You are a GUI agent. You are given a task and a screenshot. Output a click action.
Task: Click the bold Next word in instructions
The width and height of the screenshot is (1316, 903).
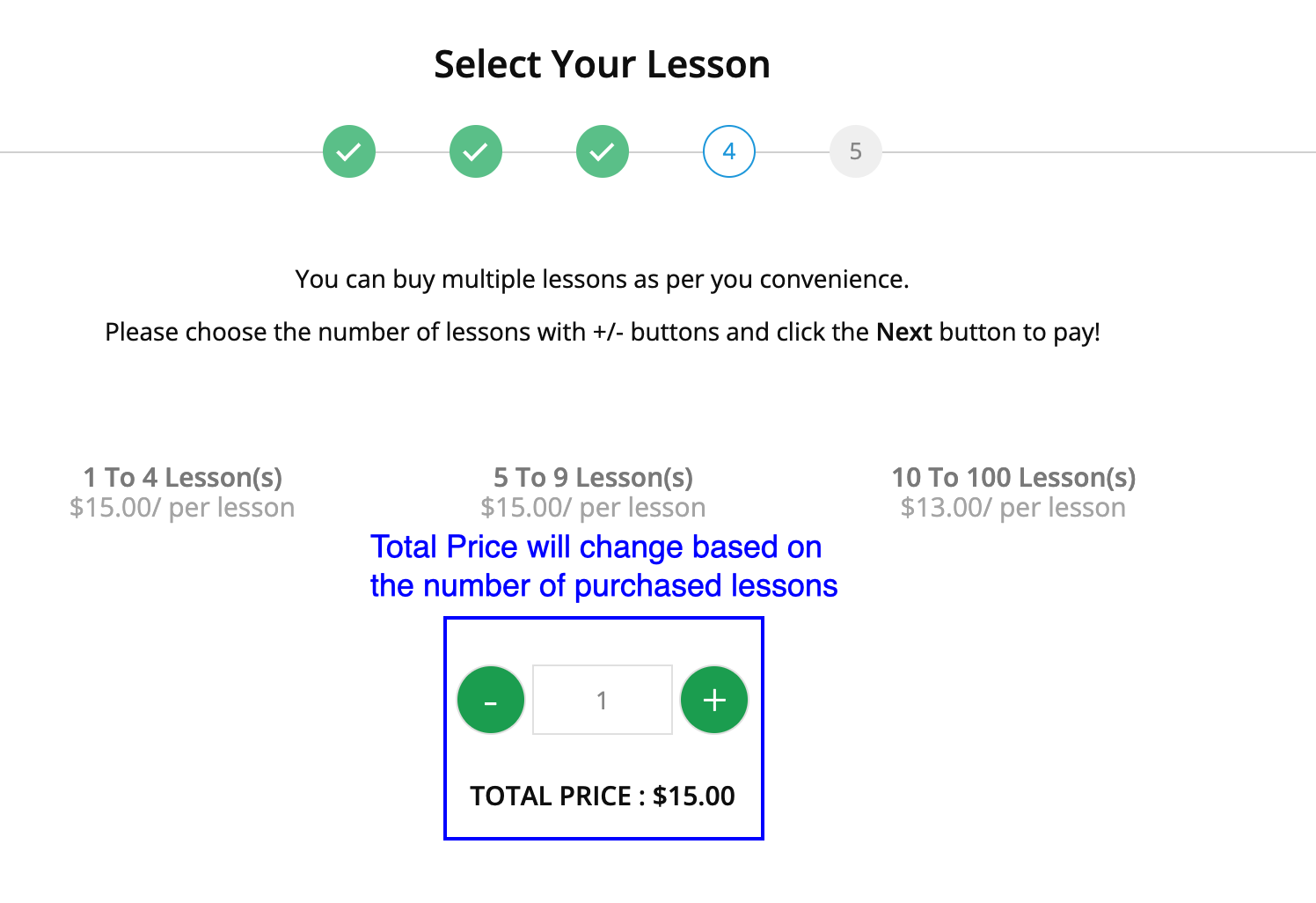903,332
